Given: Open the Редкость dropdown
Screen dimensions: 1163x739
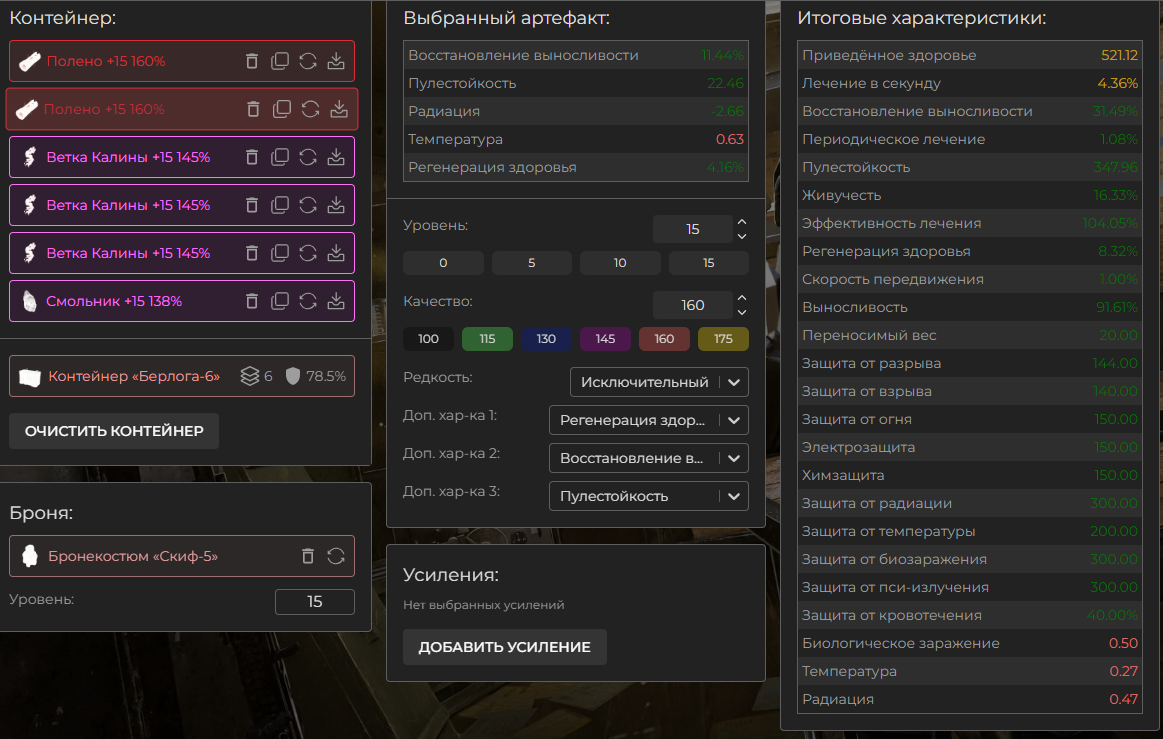Looking at the screenshot, I should tap(658, 382).
